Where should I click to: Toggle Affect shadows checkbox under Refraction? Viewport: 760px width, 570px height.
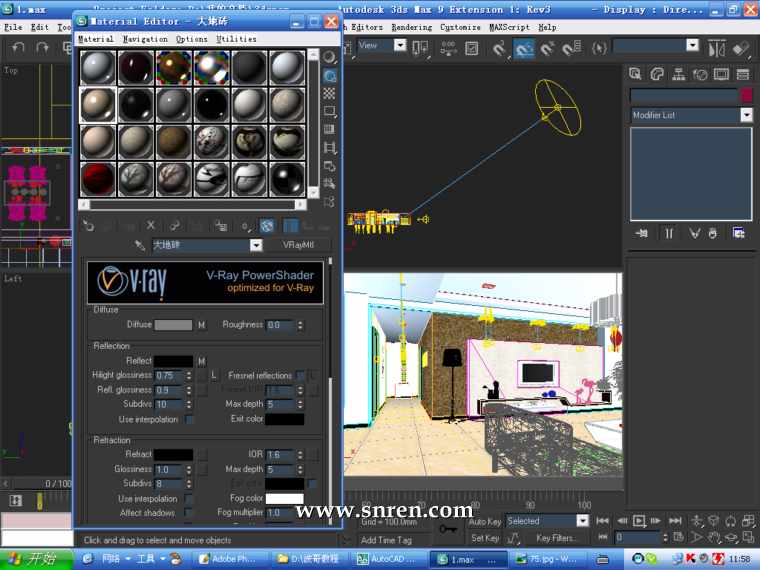pyautogui.click(x=190, y=513)
